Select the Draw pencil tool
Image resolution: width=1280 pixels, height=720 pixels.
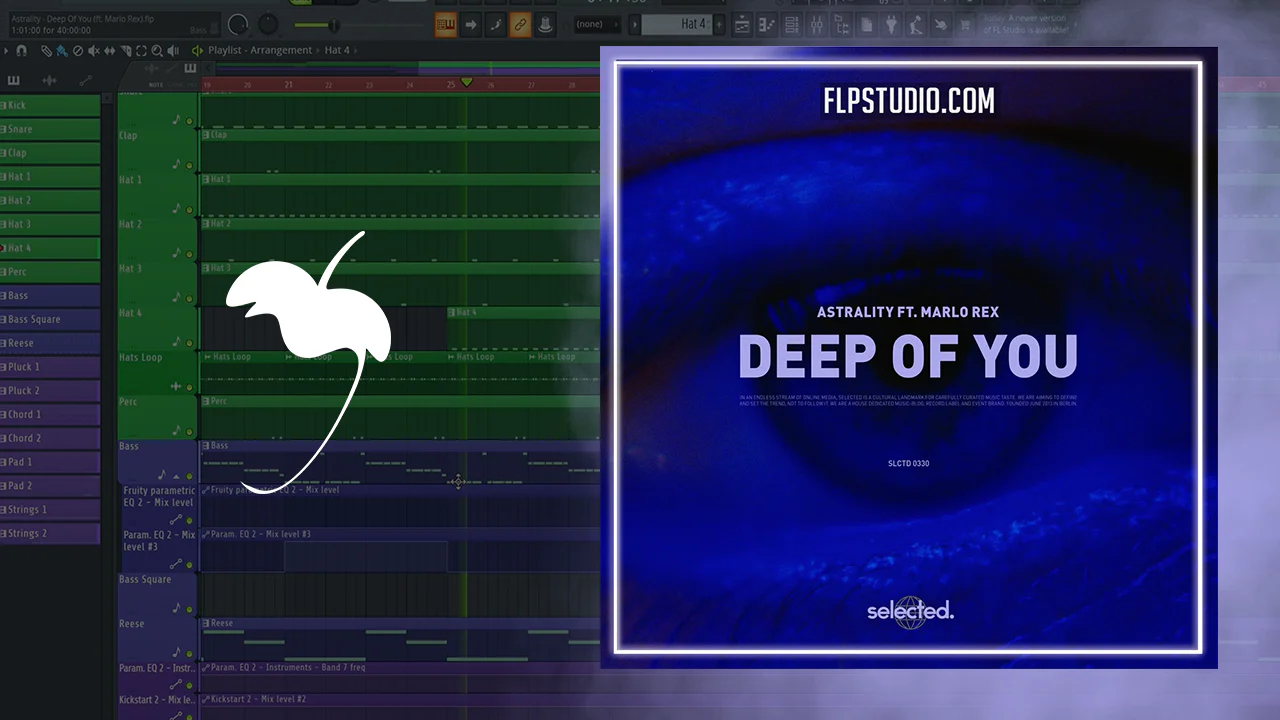(46, 50)
